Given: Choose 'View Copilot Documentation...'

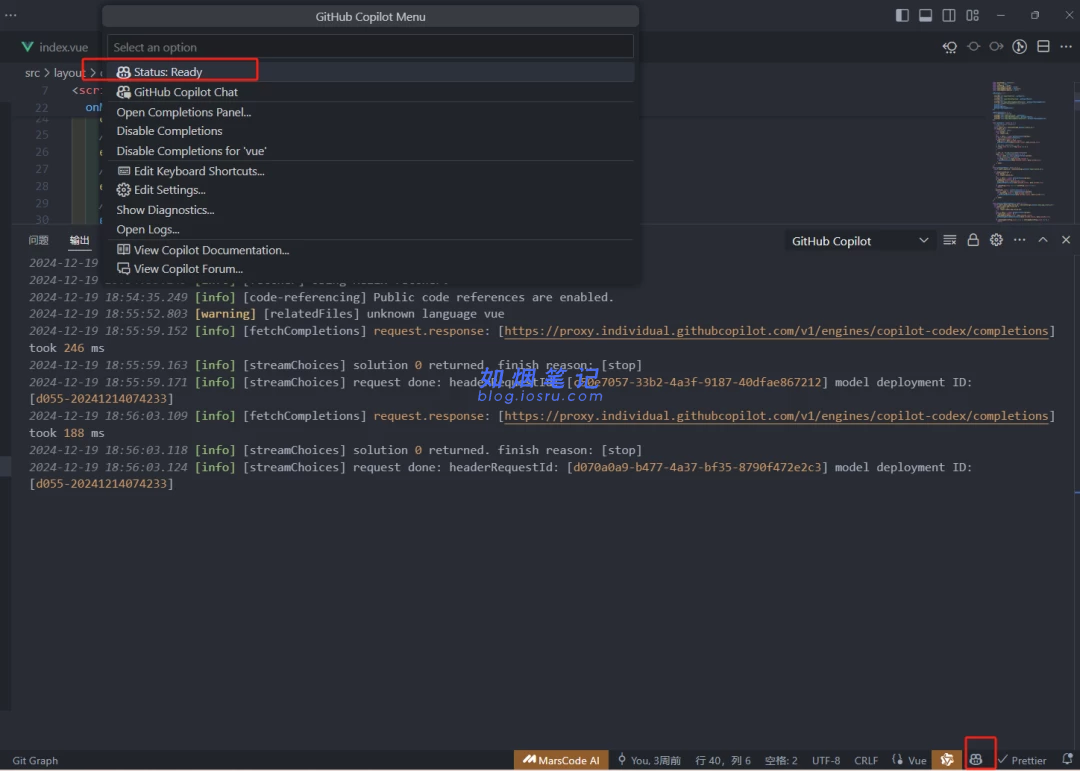Looking at the screenshot, I should pyautogui.click(x=370, y=249).
